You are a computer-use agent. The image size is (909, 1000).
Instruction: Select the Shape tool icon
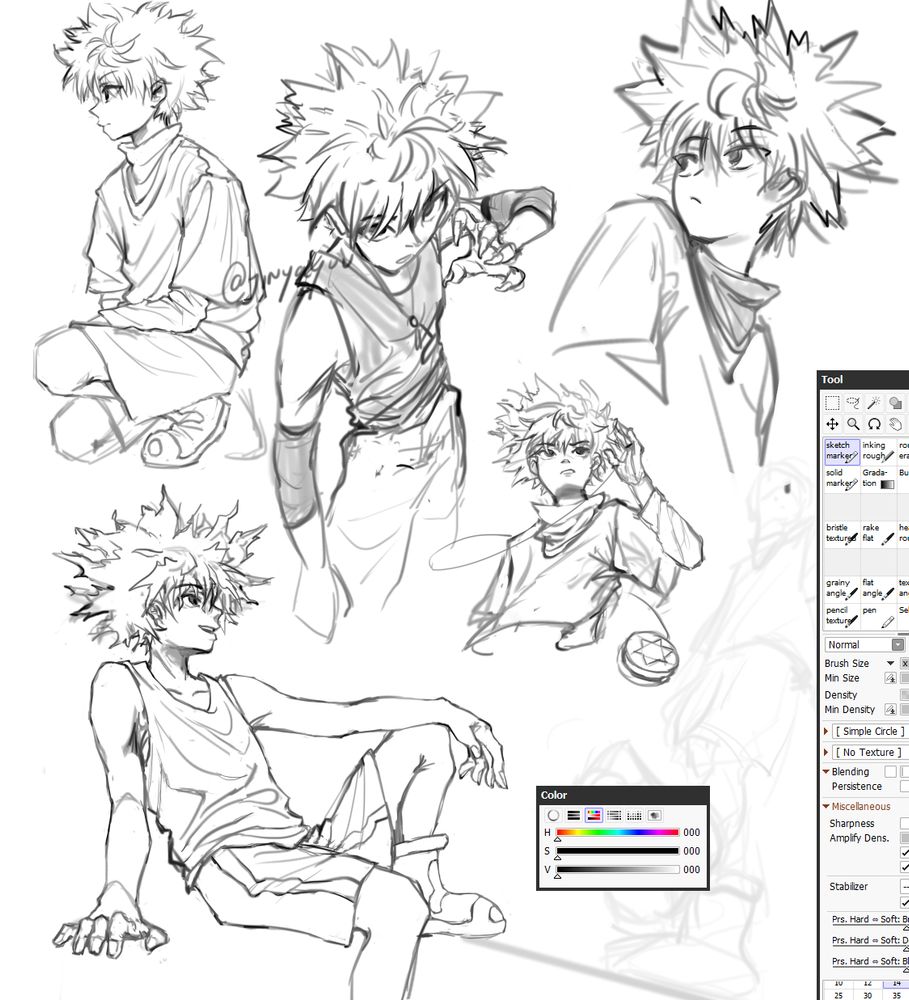(895, 402)
